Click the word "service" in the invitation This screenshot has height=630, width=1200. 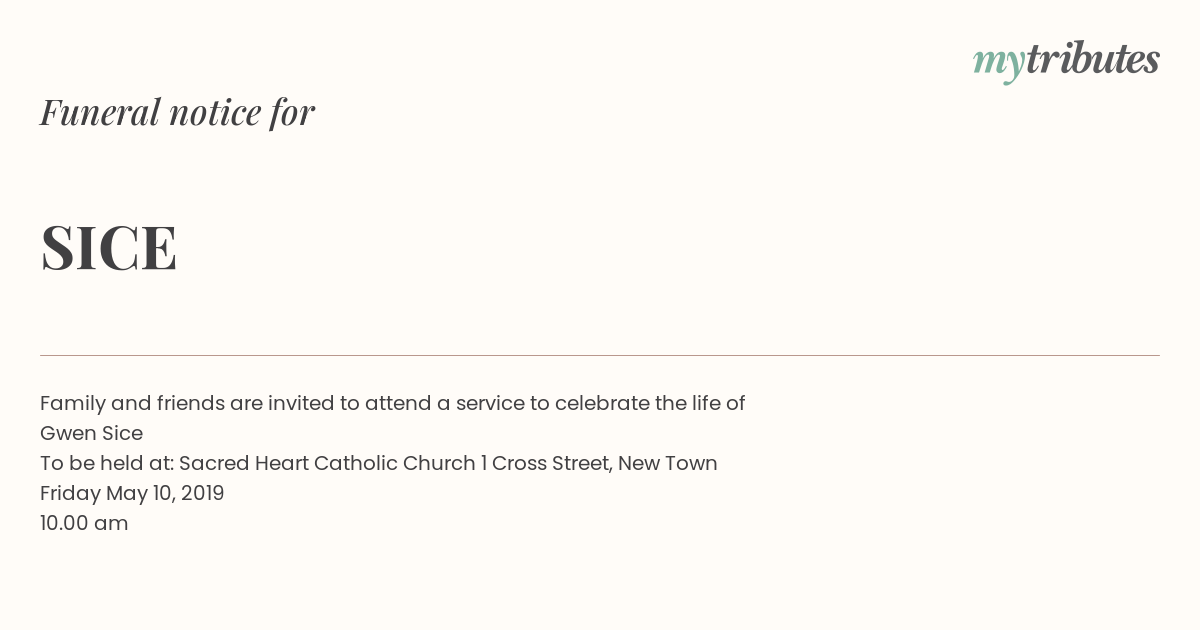pyautogui.click(x=489, y=405)
